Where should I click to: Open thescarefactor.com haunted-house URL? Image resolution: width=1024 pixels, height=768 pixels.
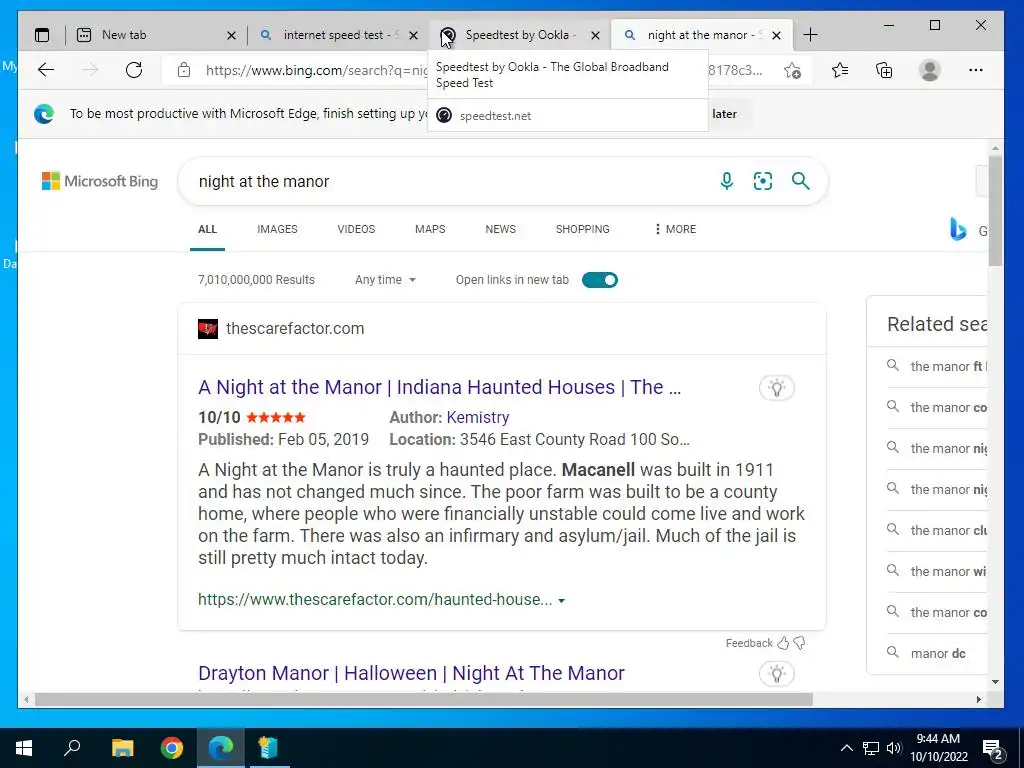click(x=375, y=600)
